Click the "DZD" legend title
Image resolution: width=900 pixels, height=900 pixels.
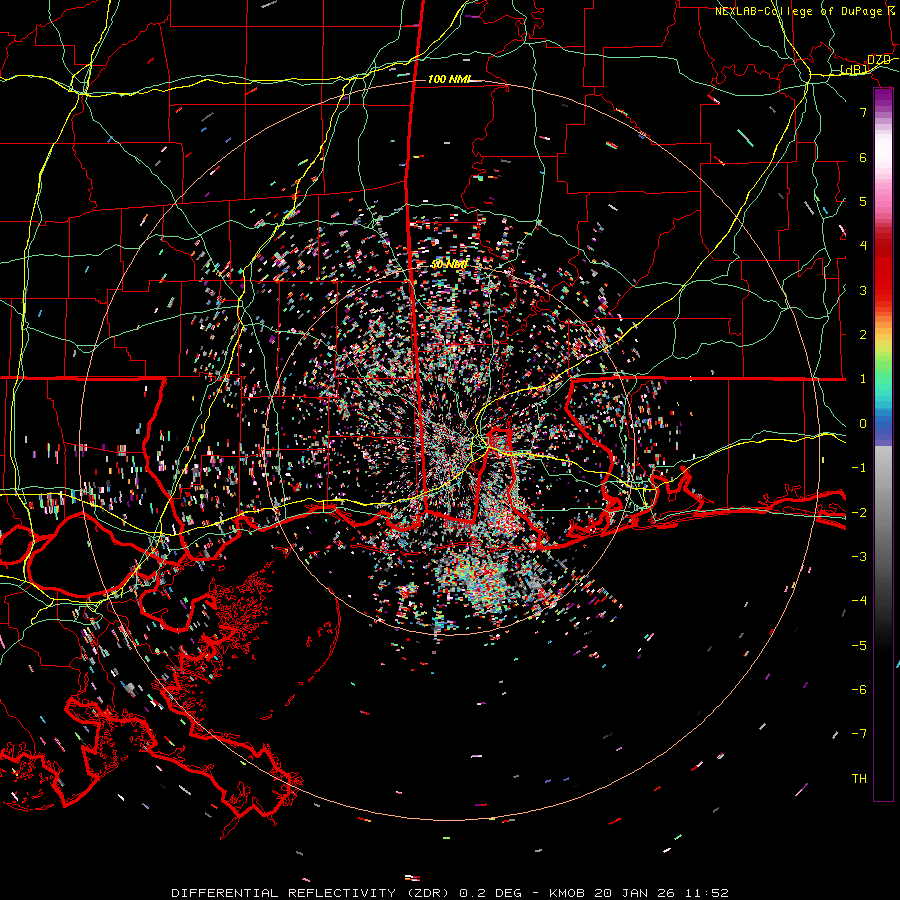(x=878, y=60)
